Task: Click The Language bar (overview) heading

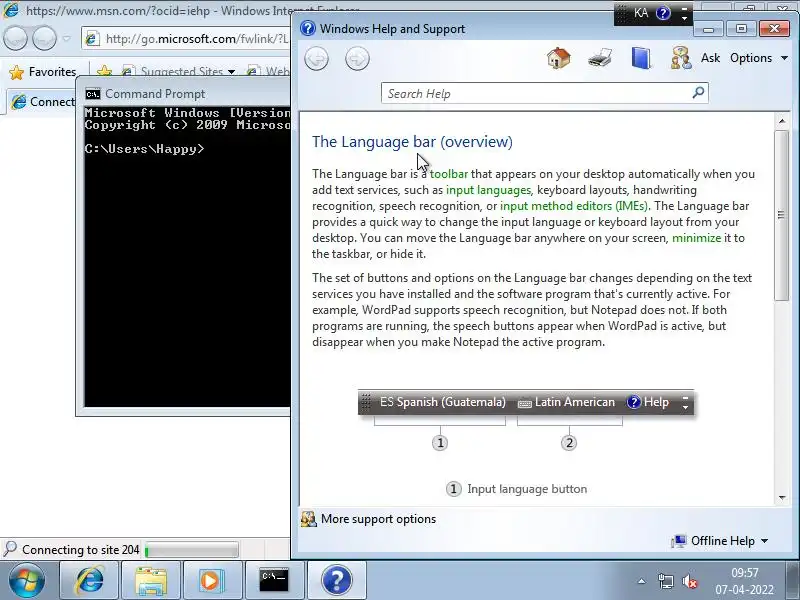Action: (x=412, y=142)
